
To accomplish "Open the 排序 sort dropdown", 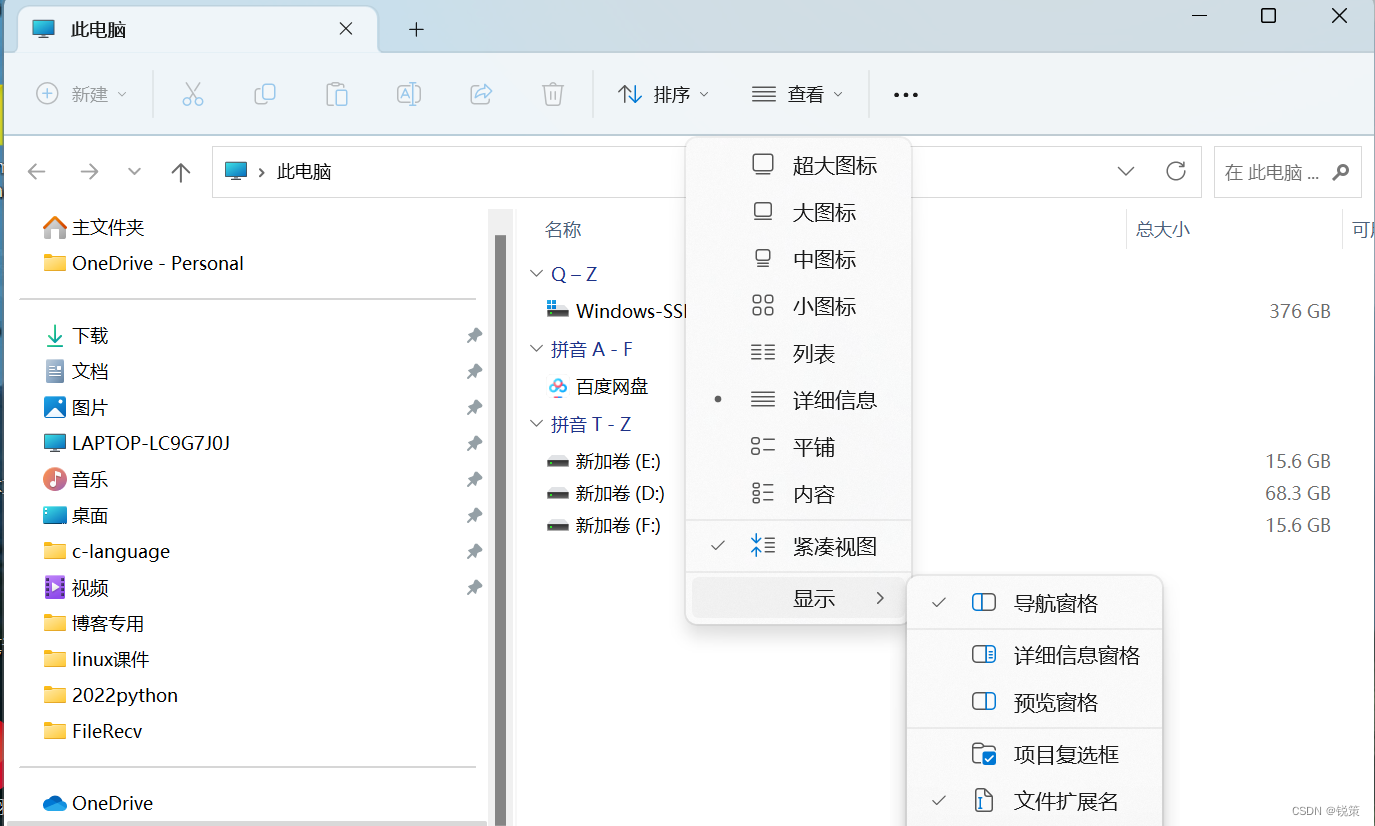I will tap(664, 94).
